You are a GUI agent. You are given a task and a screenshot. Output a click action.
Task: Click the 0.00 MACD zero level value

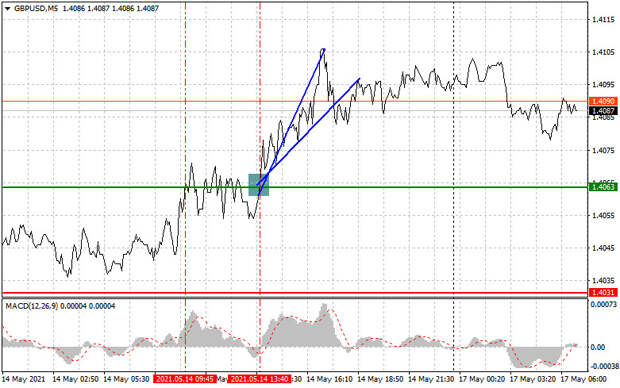[x=597, y=347]
